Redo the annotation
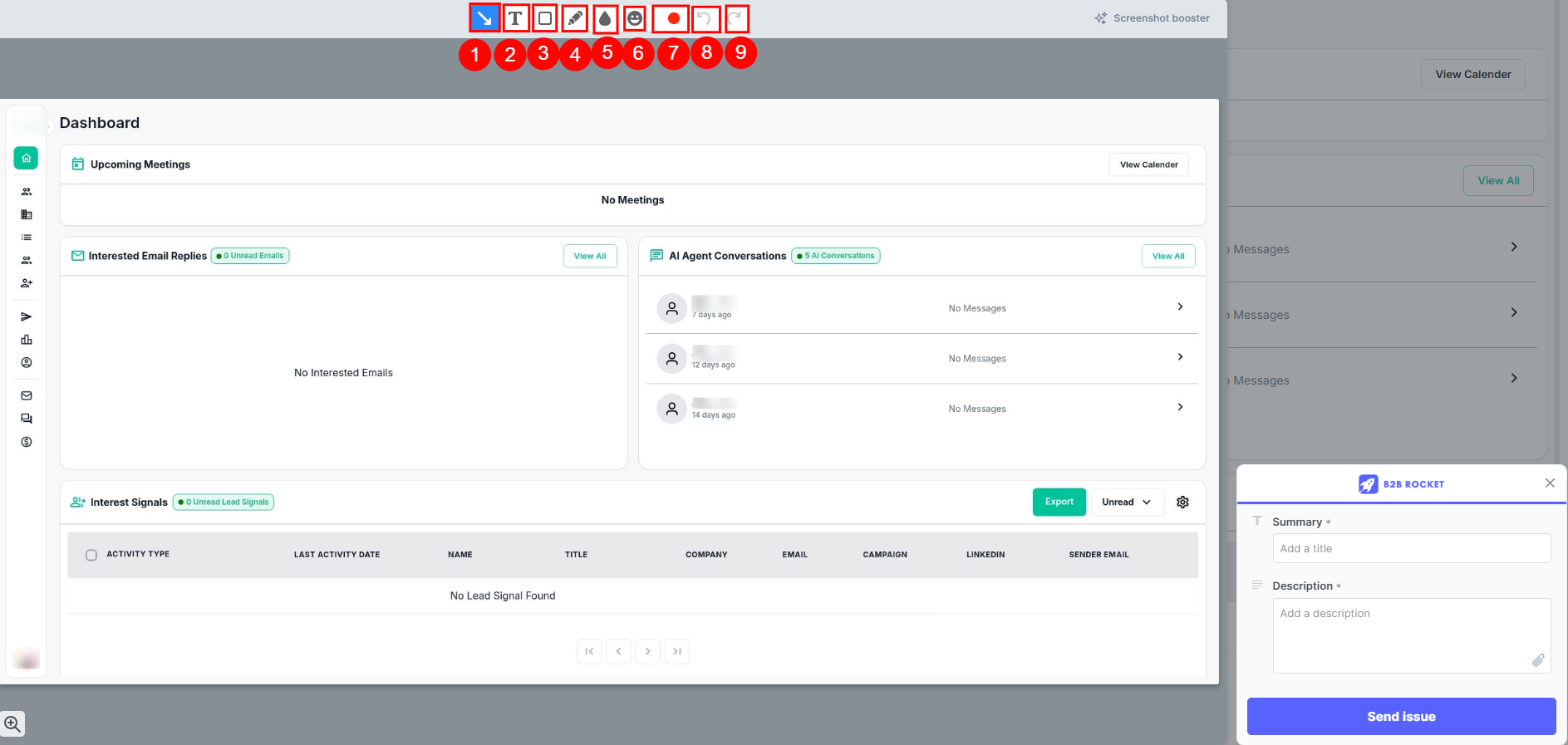 point(735,18)
